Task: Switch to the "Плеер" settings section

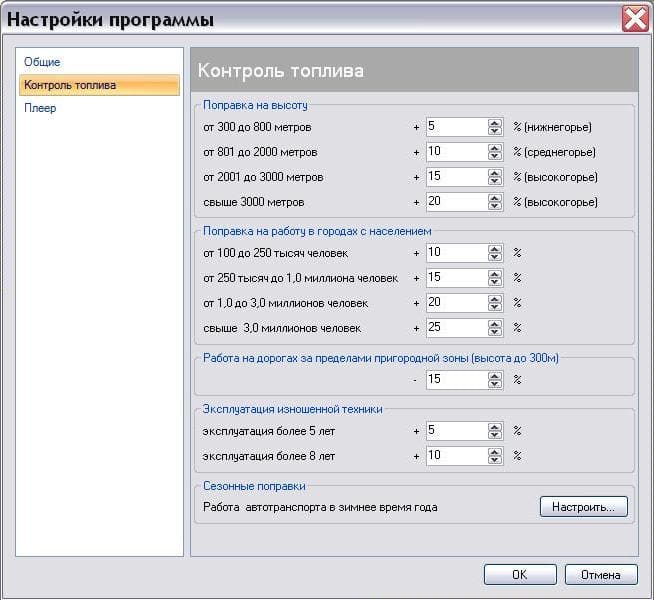Action: [40, 108]
